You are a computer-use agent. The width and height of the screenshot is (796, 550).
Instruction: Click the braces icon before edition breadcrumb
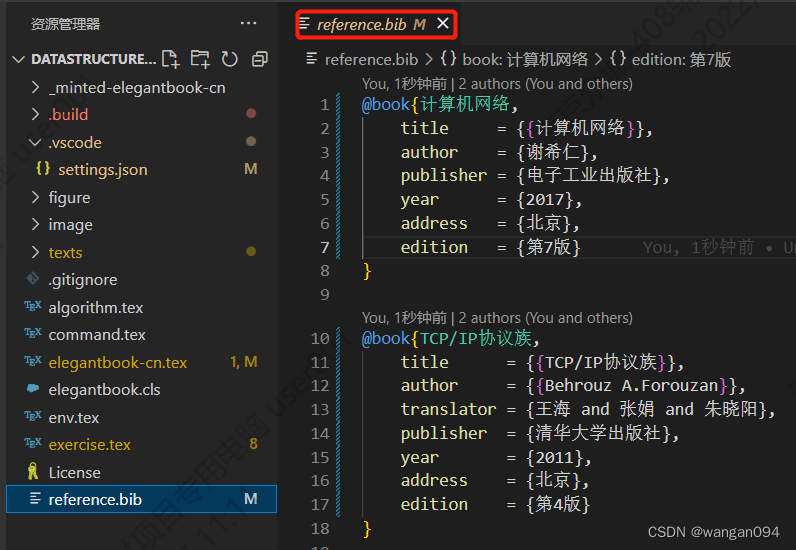click(x=618, y=58)
